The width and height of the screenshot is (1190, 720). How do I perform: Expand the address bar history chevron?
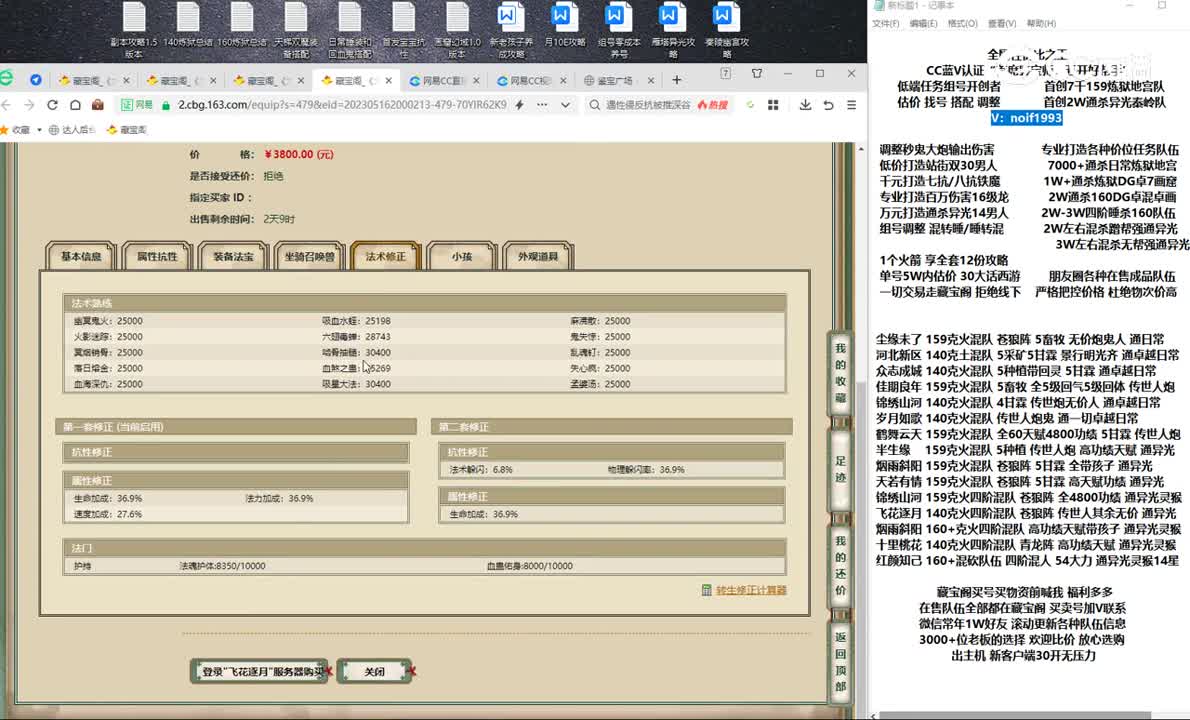(x=565, y=105)
